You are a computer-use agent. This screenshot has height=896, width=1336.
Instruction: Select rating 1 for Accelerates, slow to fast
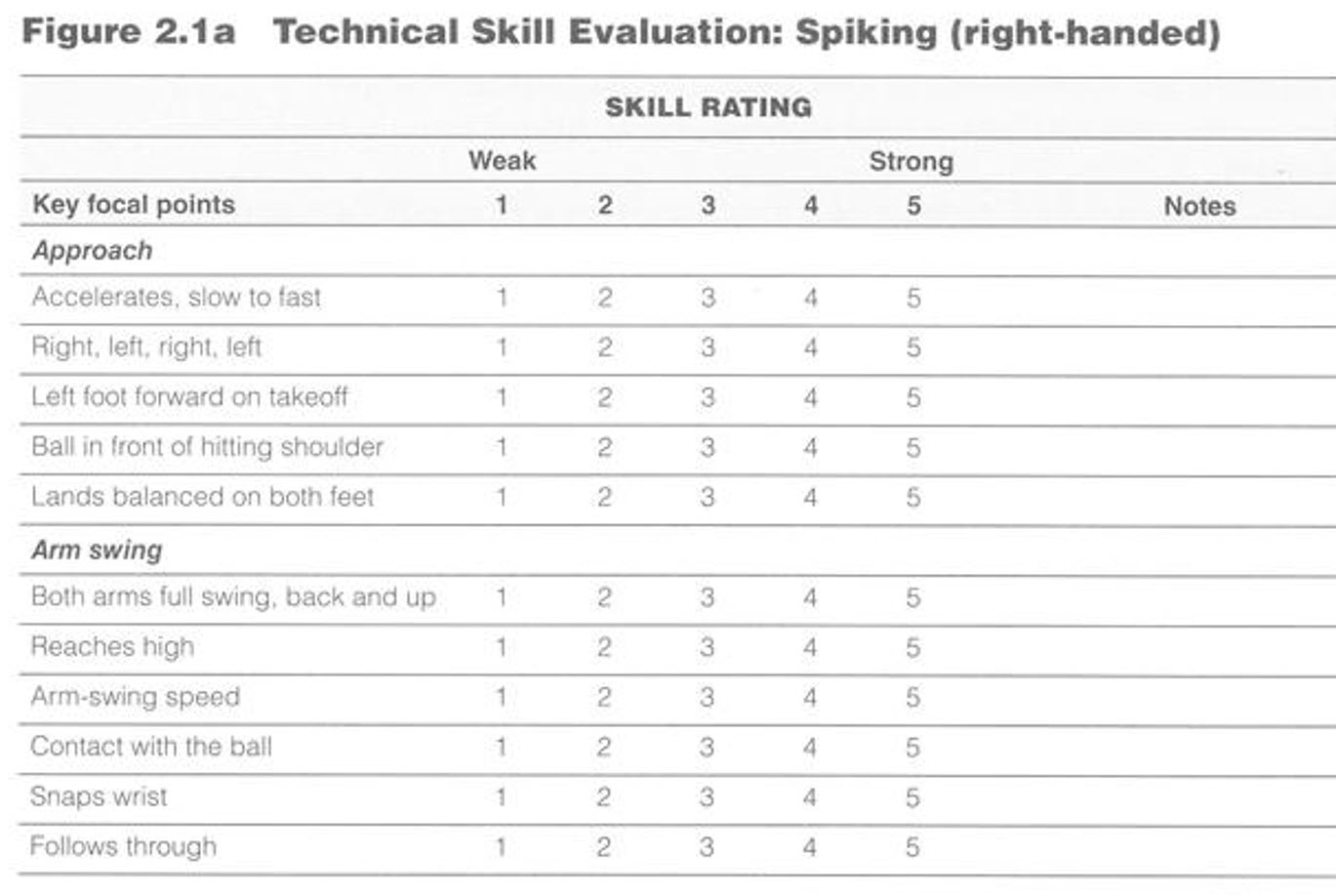502,298
